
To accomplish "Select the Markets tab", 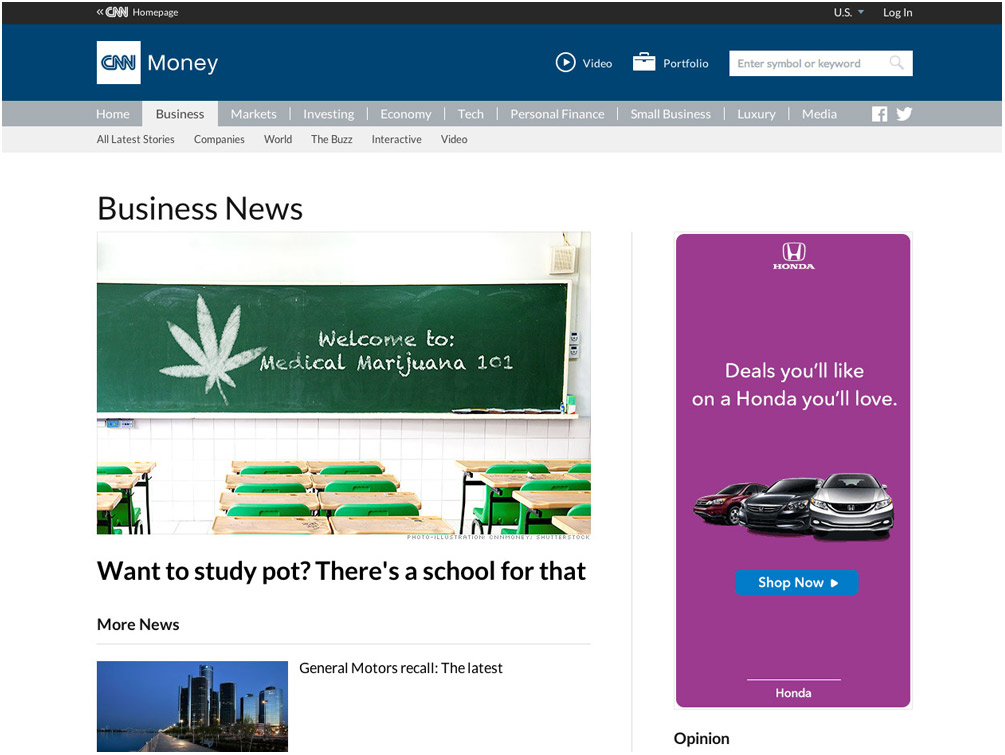I will tap(253, 114).
